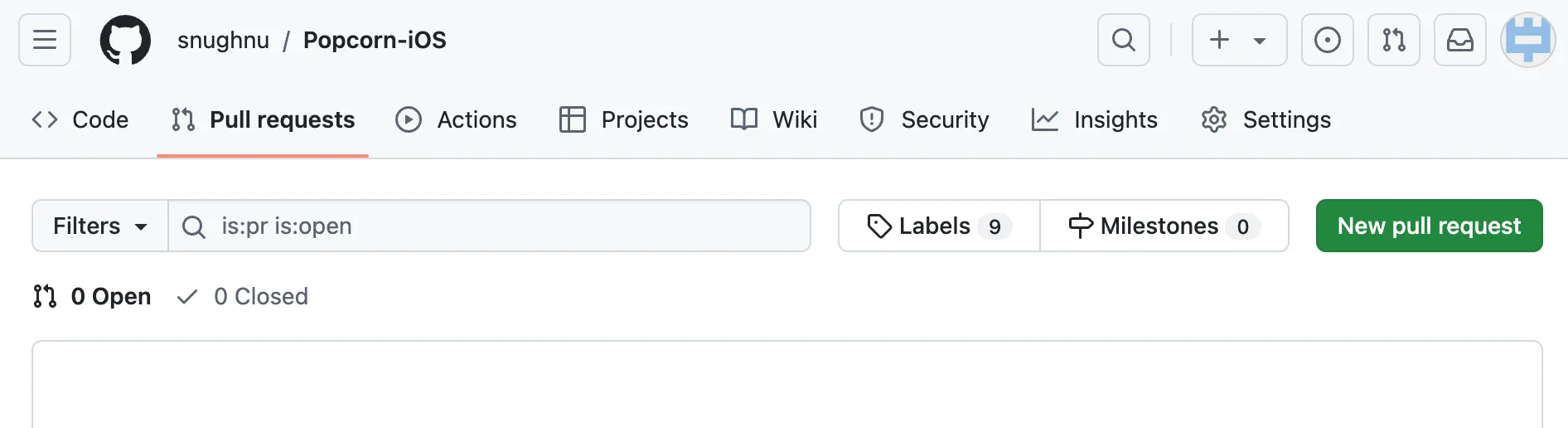Image resolution: width=1568 pixels, height=428 pixels.
Task: Expand the Filters dropdown
Action: [x=99, y=226]
